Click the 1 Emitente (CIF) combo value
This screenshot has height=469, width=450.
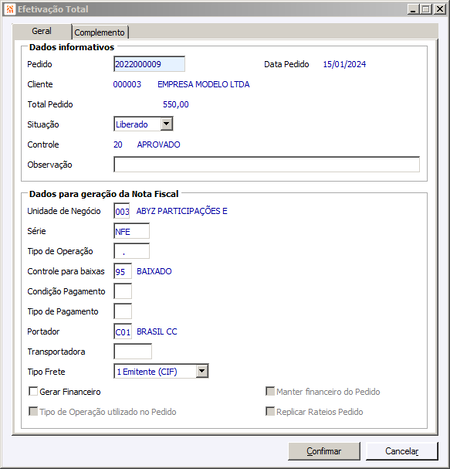[x=147, y=372]
